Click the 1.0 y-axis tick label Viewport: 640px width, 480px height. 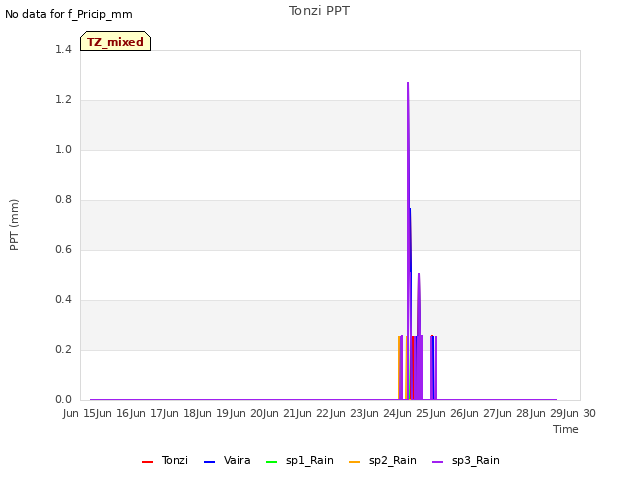click(63, 149)
